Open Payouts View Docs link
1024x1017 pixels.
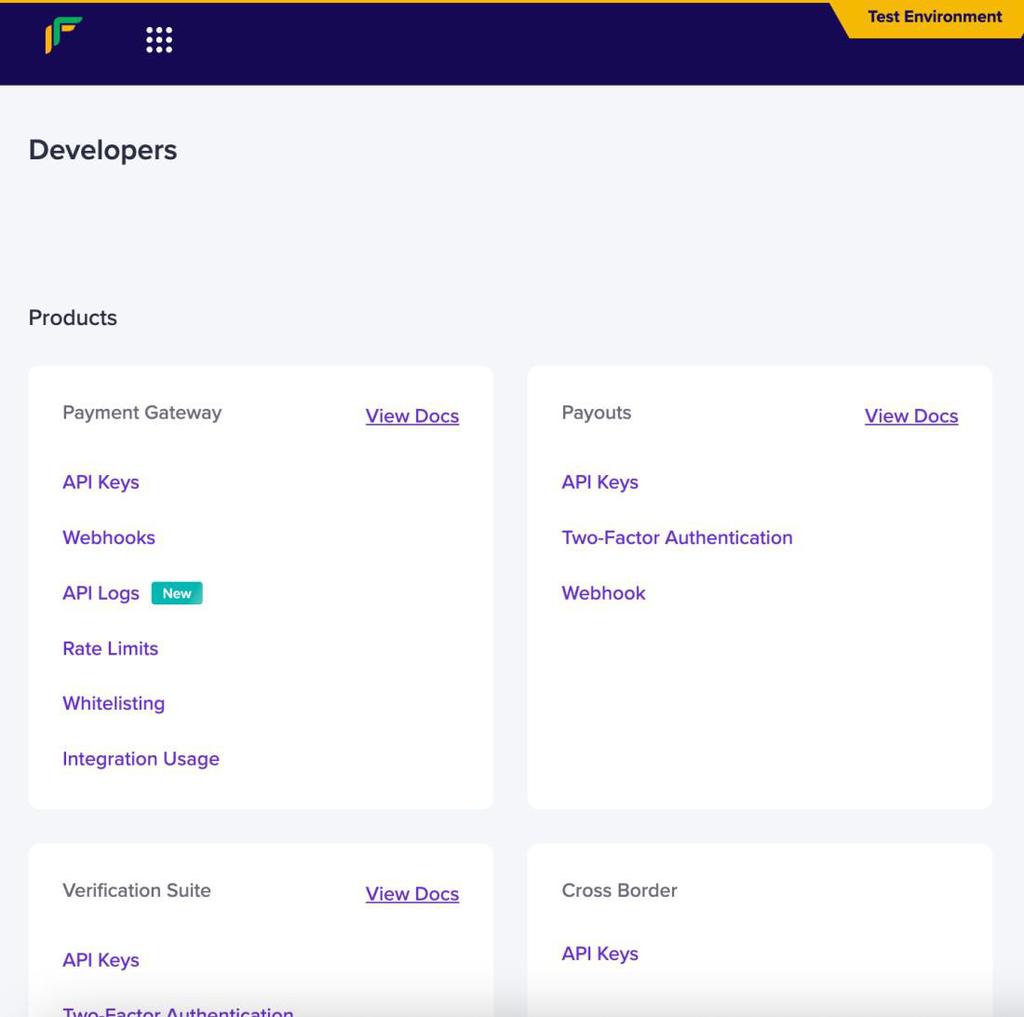point(911,416)
